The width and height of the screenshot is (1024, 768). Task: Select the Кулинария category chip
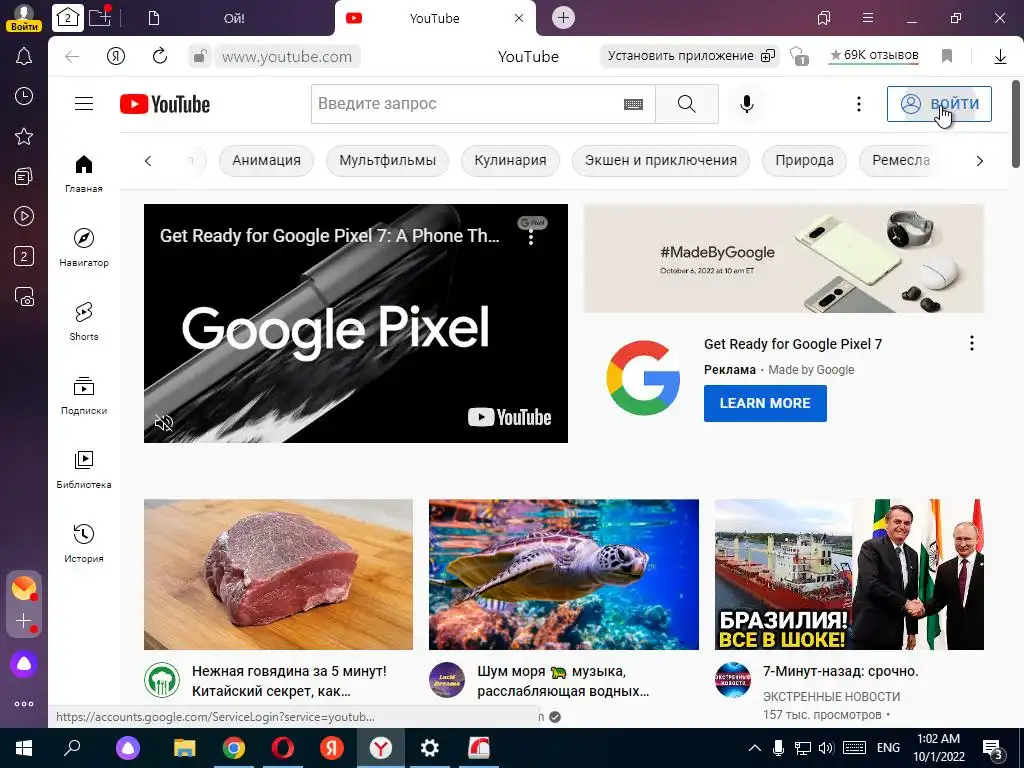[510, 161]
